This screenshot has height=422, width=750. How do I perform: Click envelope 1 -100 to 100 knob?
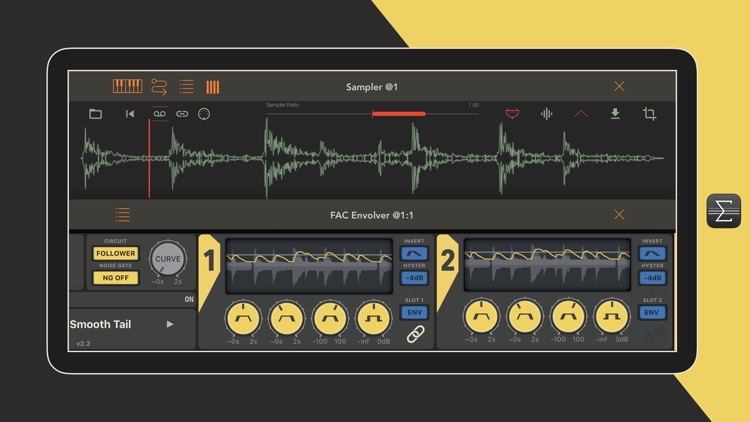pos(330,318)
